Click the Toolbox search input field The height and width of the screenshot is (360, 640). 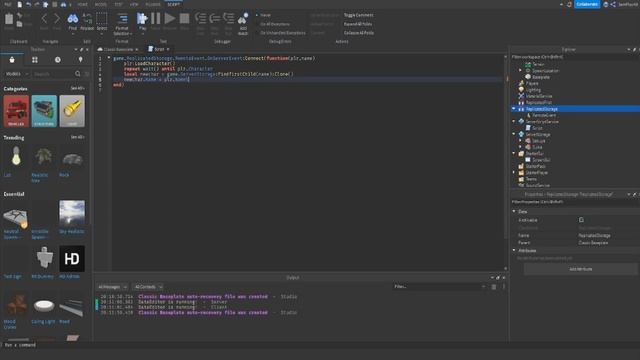point(53,74)
